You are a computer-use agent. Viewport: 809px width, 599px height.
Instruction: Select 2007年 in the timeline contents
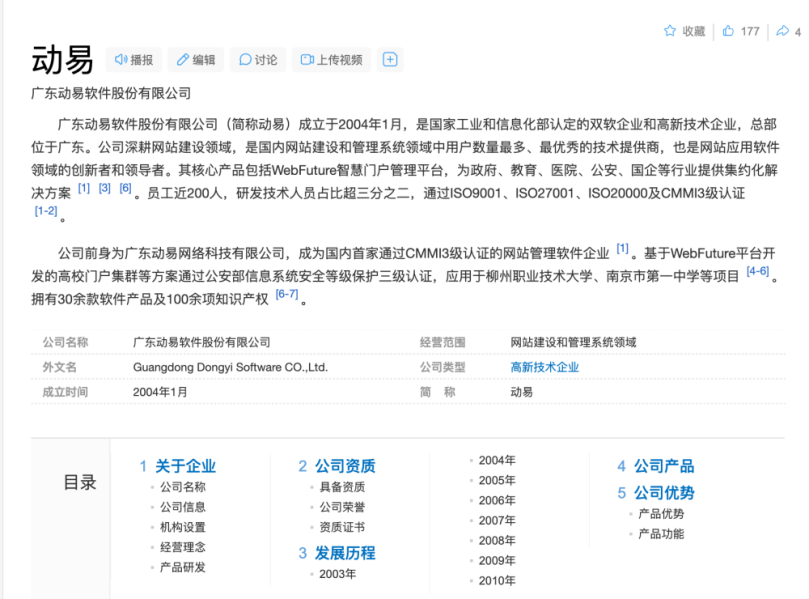coord(497,520)
